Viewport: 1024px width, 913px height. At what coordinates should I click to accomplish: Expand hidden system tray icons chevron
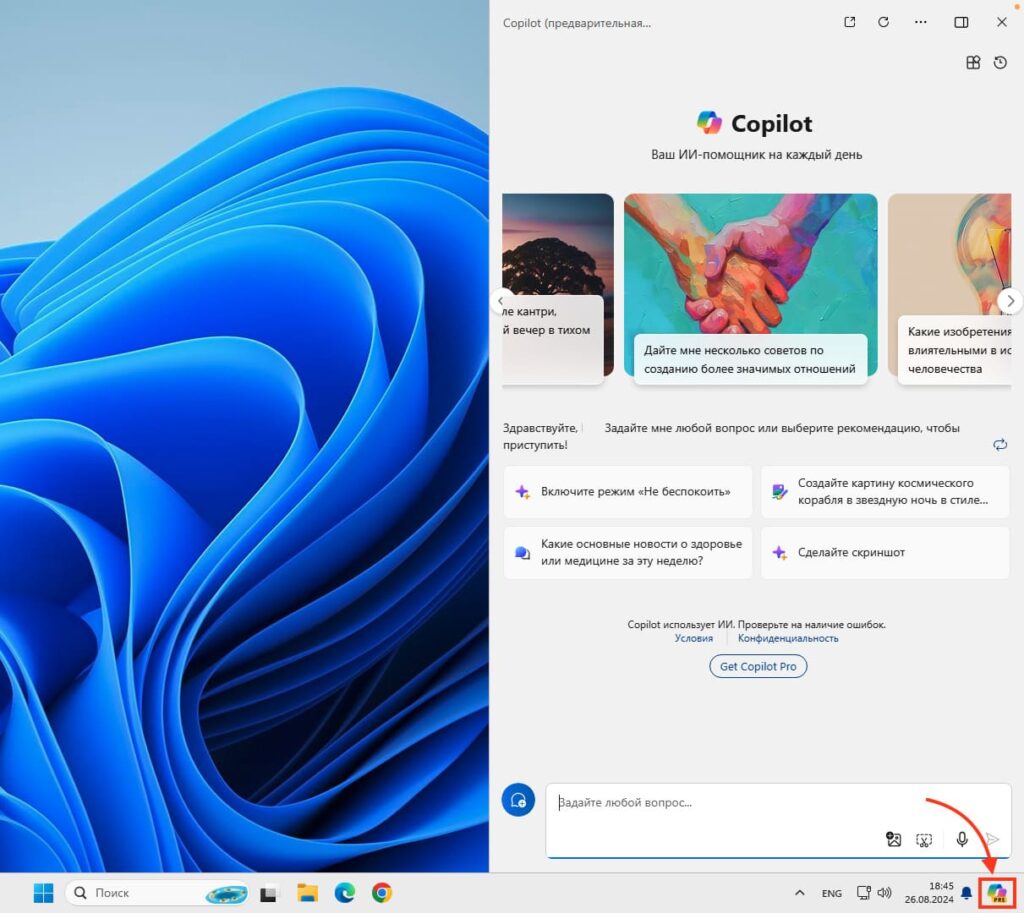pos(799,893)
